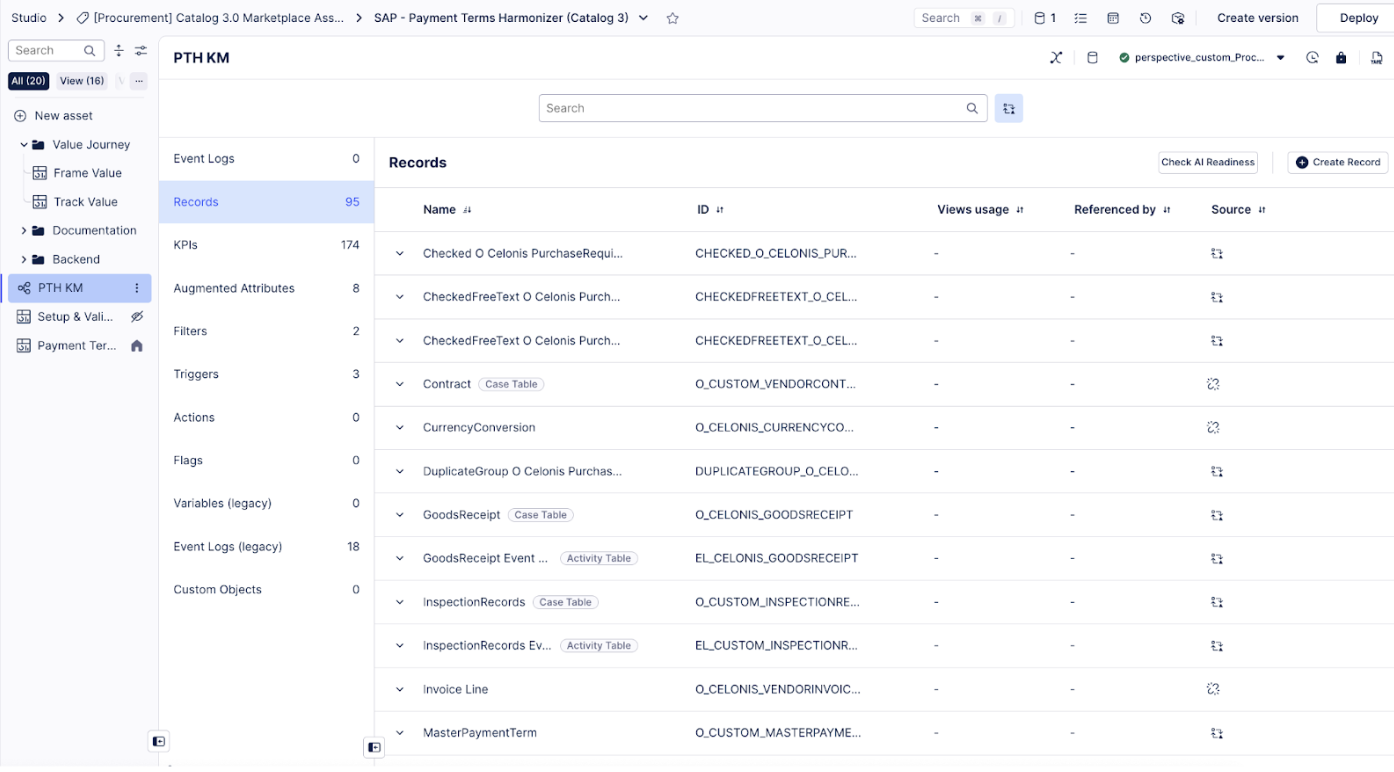Collapse the Value Journey folder

24,145
